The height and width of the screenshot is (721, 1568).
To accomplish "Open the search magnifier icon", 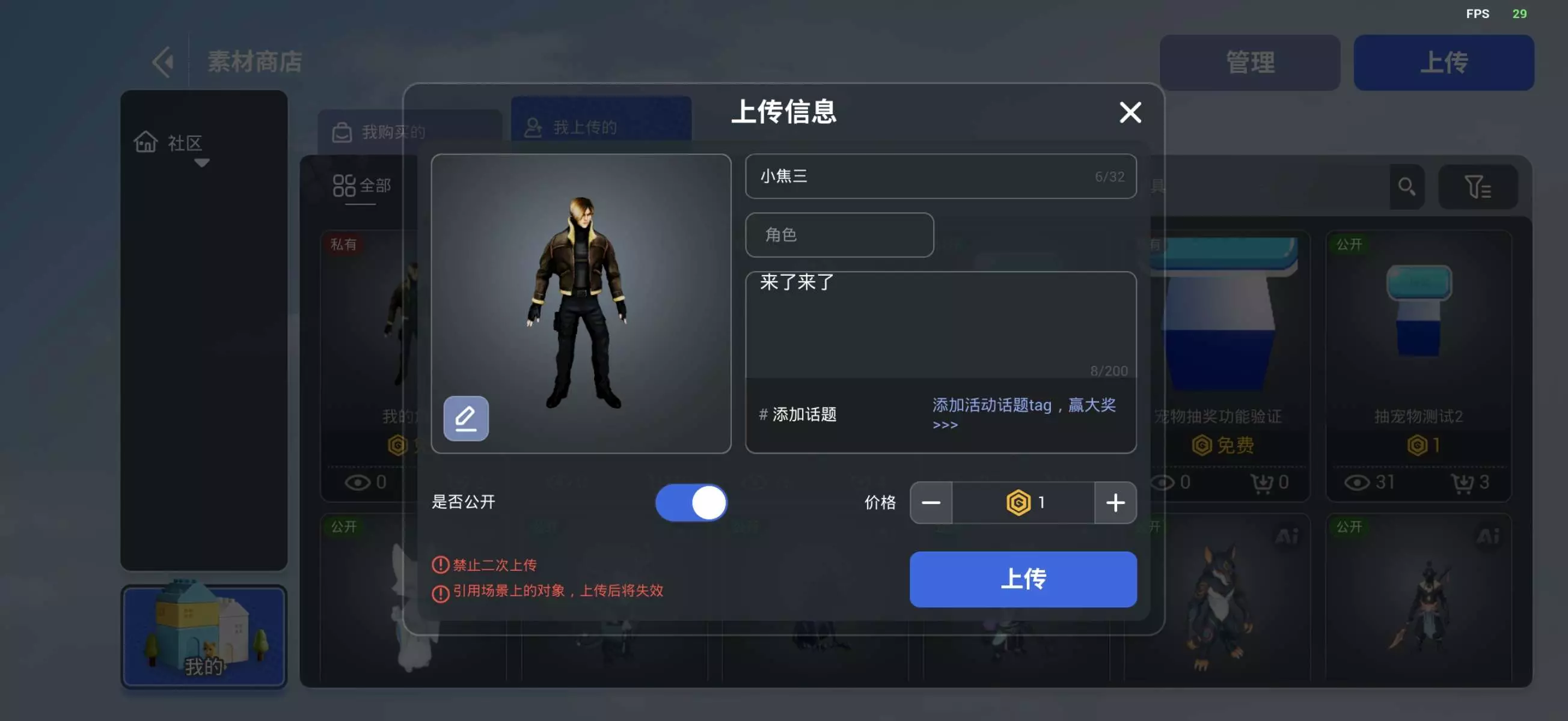I will click(x=1407, y=187).
